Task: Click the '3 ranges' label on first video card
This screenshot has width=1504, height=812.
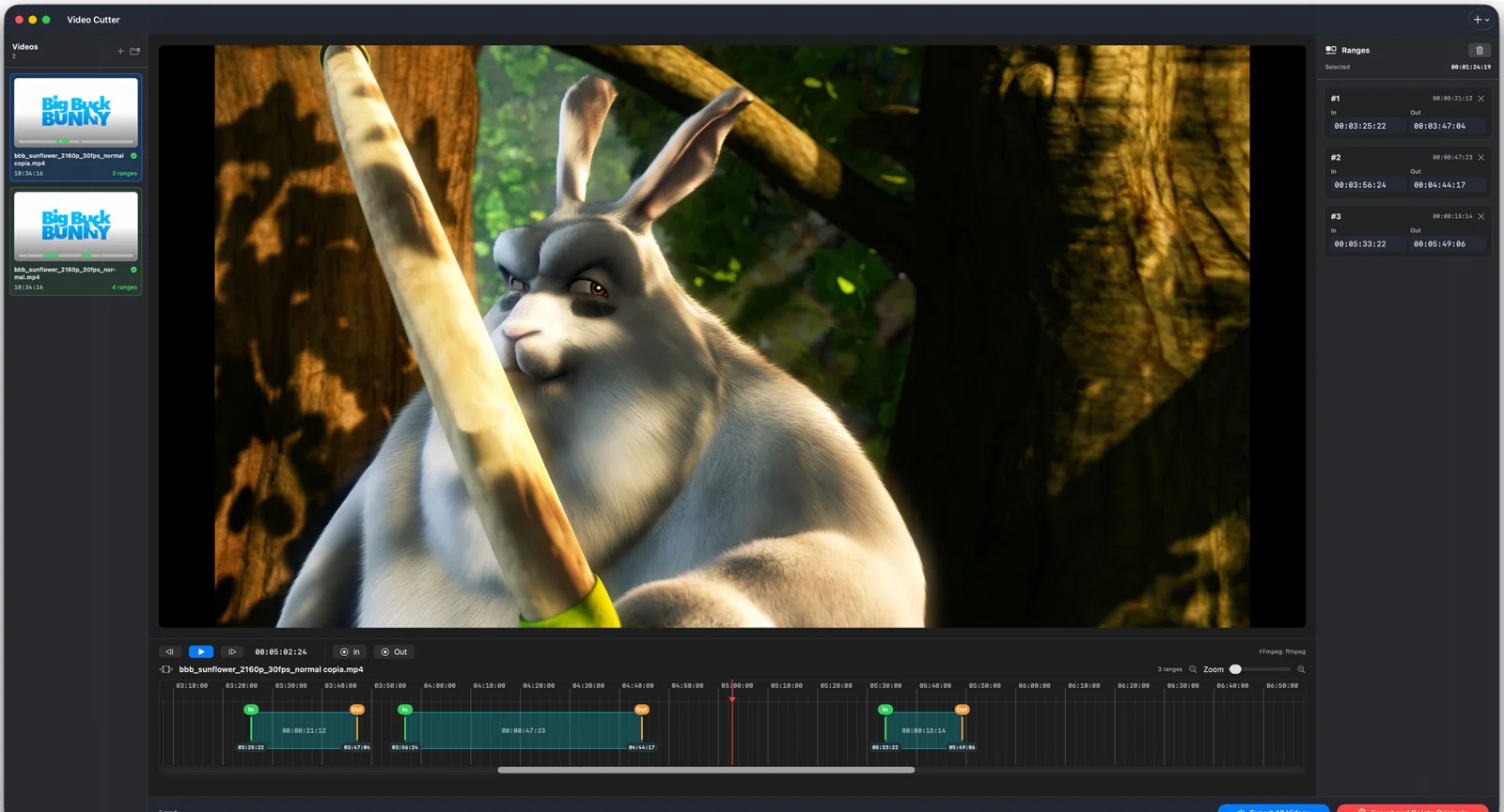Action: [x=124, y=174]
